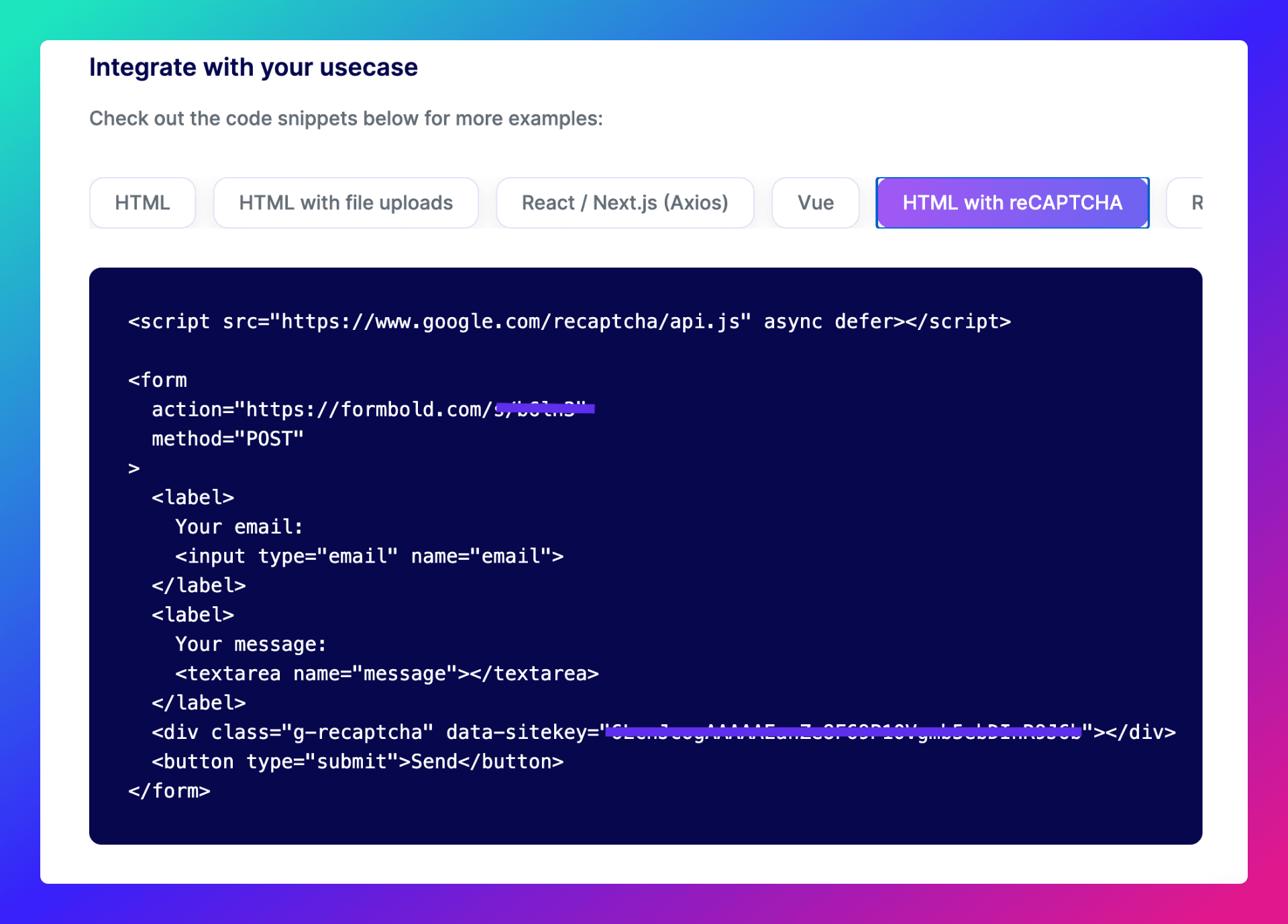Viewport: 1288px width, 924px height.
Task: Open the partially visible tab starting with "R"
Action: 1201,203
